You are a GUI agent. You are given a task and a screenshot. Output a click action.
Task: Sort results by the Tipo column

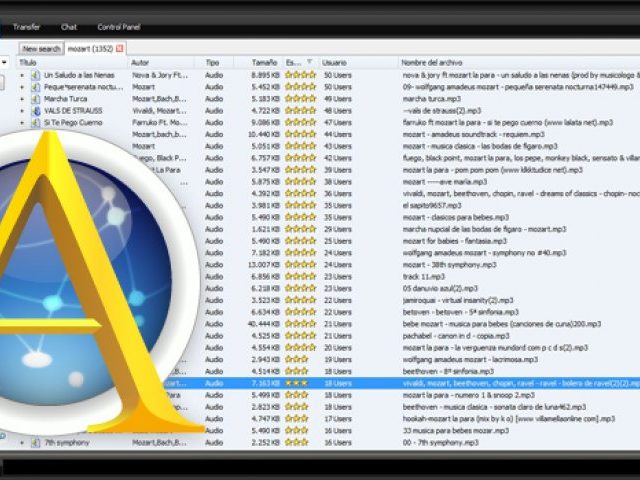[x=212, y=62]
